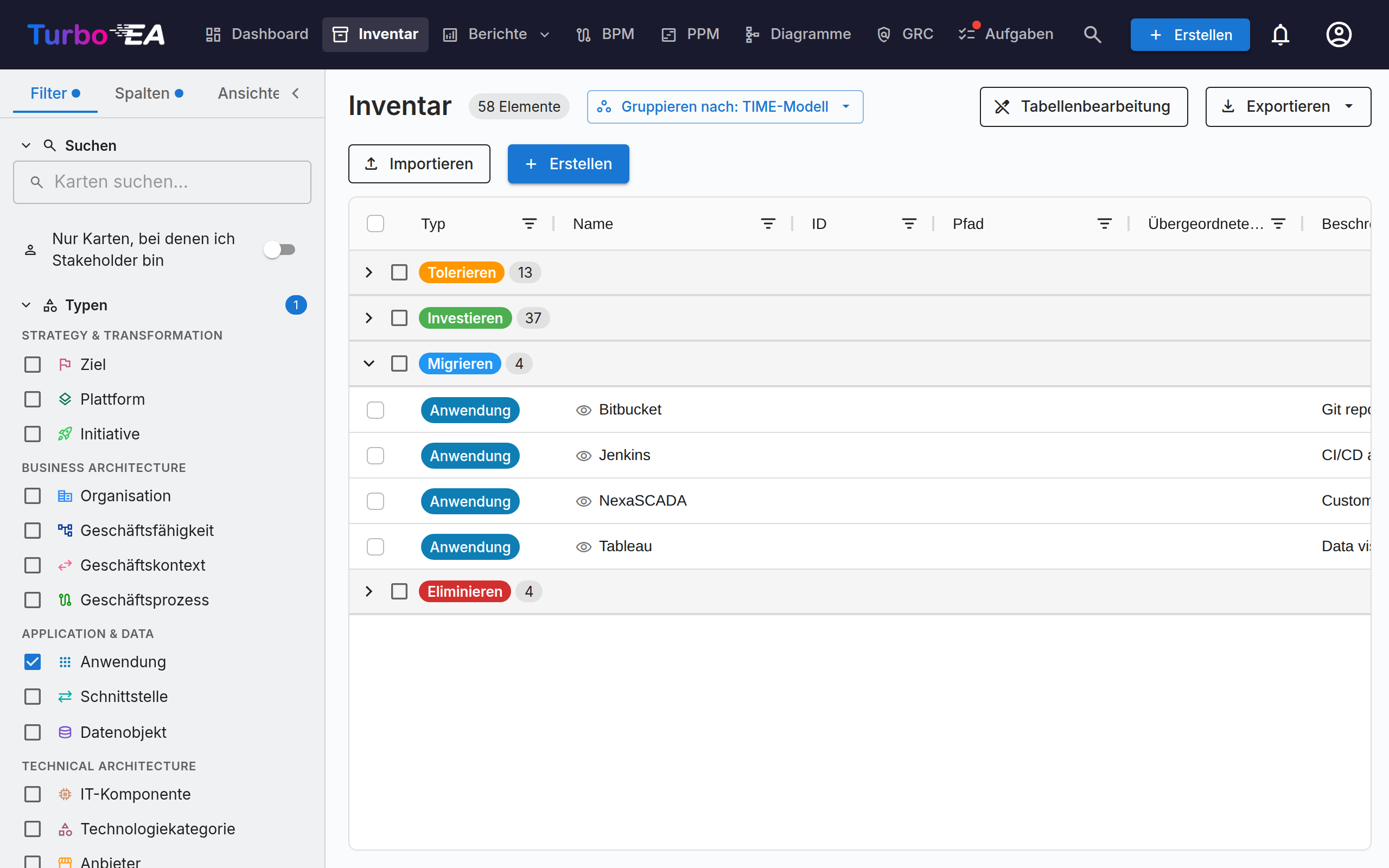The width and height of the screenshot is (1389, 868).
Task: Click the Geschäftskontext arrows icon
Action: pos(65,565)
